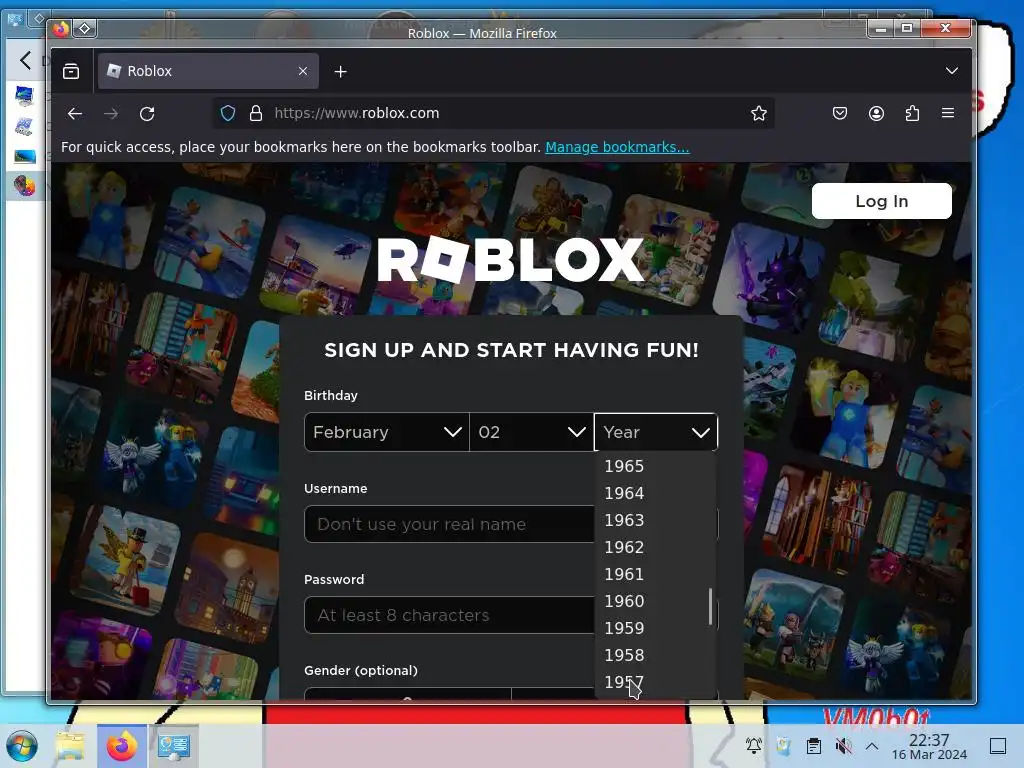
Task: Click the background window's back chevron
Action: pyautogui.click(x=25, y=60)
